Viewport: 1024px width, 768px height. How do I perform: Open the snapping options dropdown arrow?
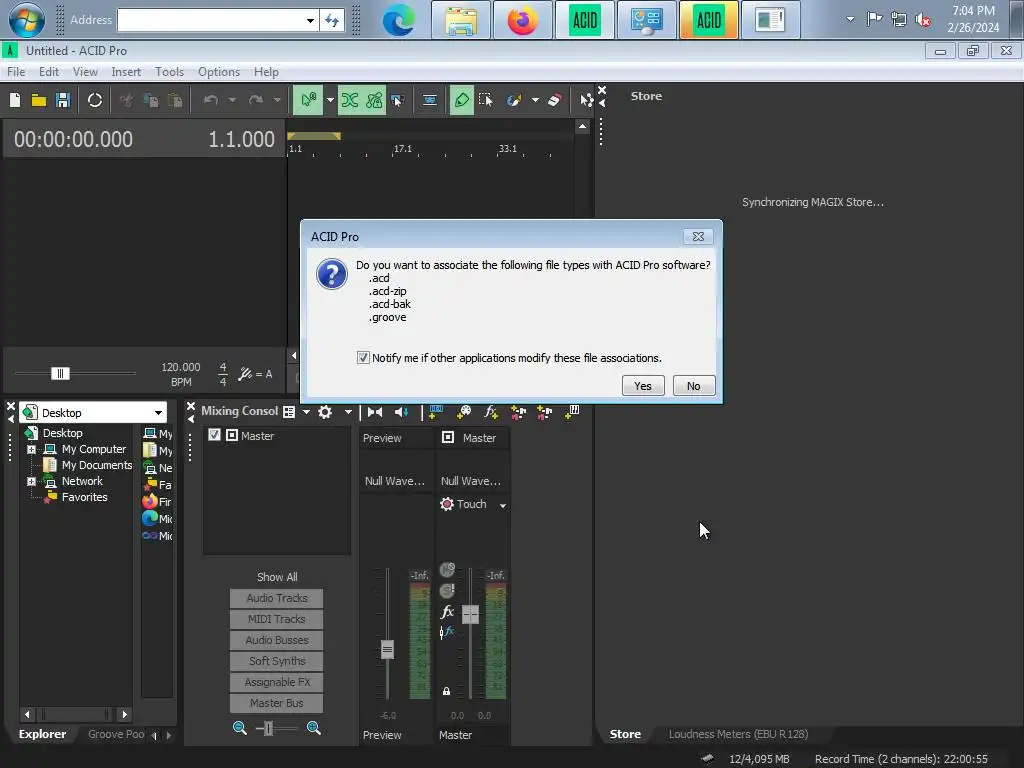pos(330,100)
